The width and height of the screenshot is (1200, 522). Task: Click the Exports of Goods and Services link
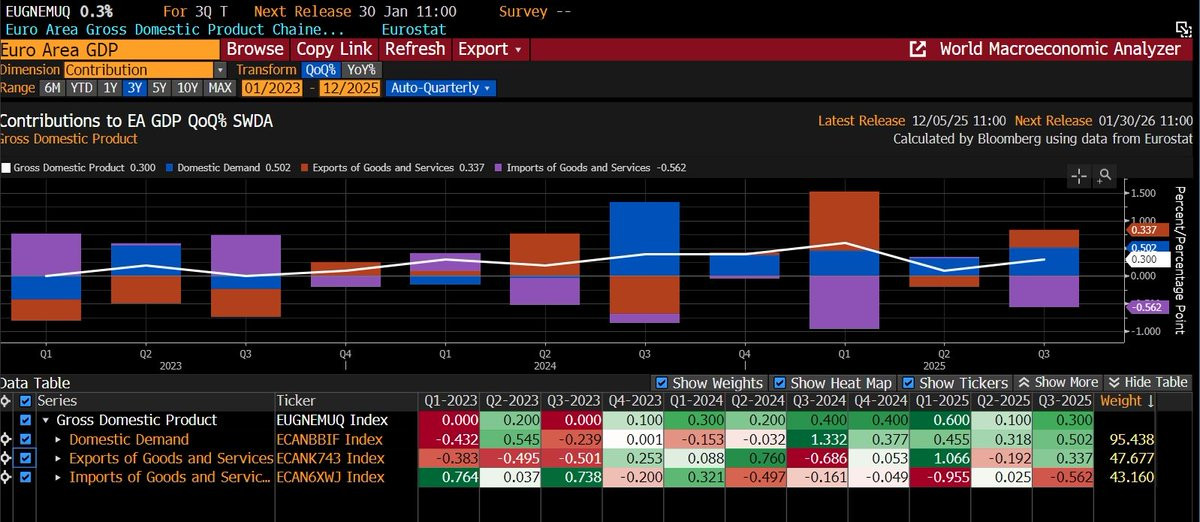click(171, 458)
